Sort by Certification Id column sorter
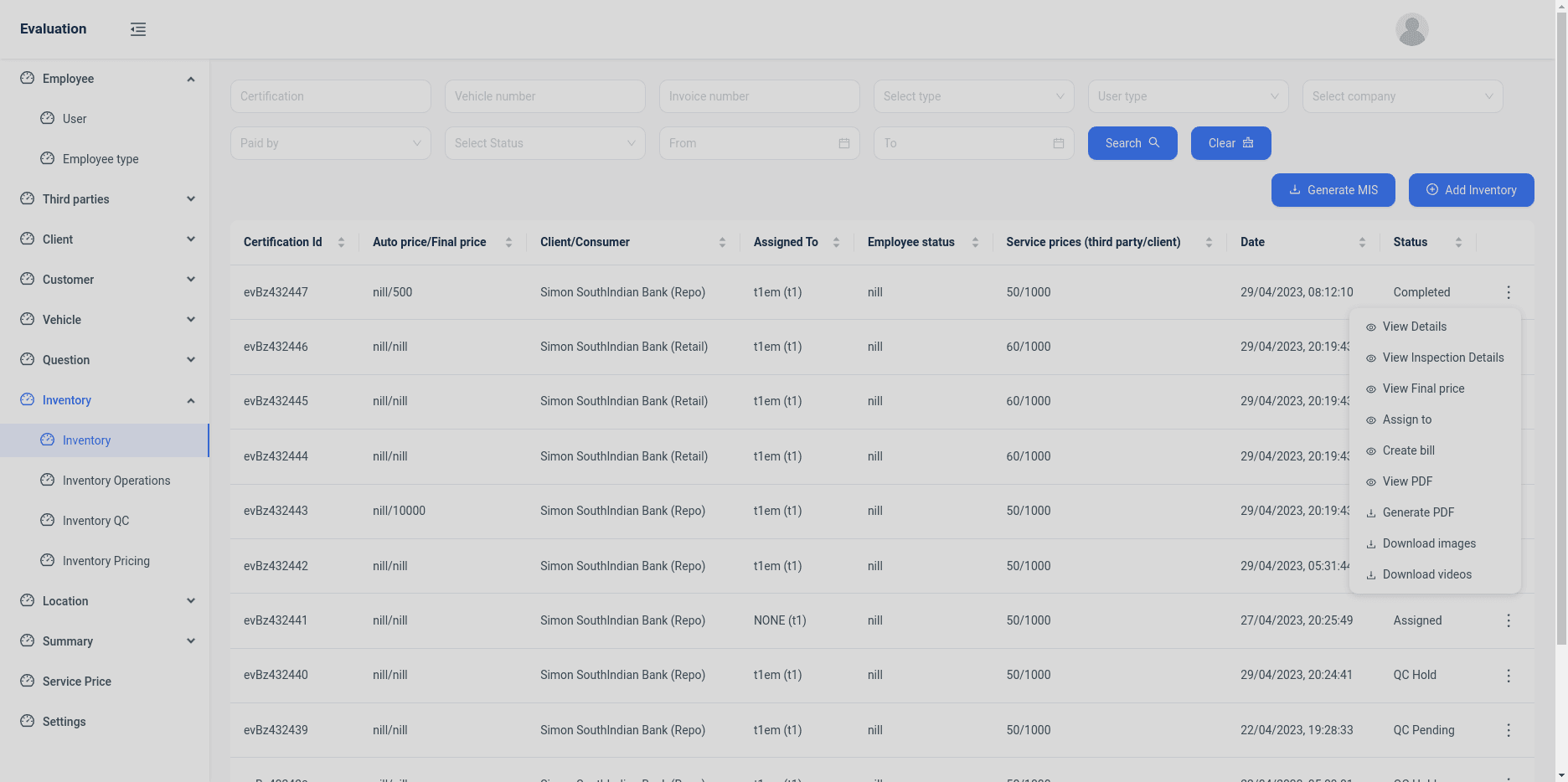The width and height of the screenshot is (1568, 782). (x=341, y=242)
